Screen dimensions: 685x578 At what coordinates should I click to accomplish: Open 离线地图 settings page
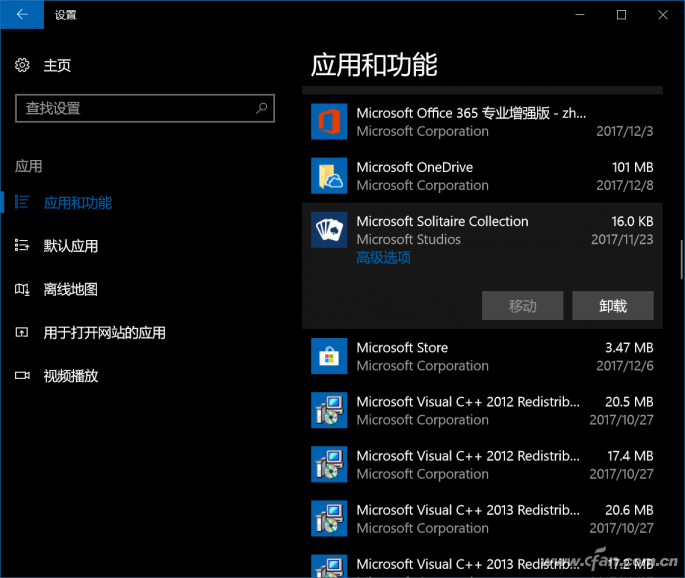coord(71,289)
